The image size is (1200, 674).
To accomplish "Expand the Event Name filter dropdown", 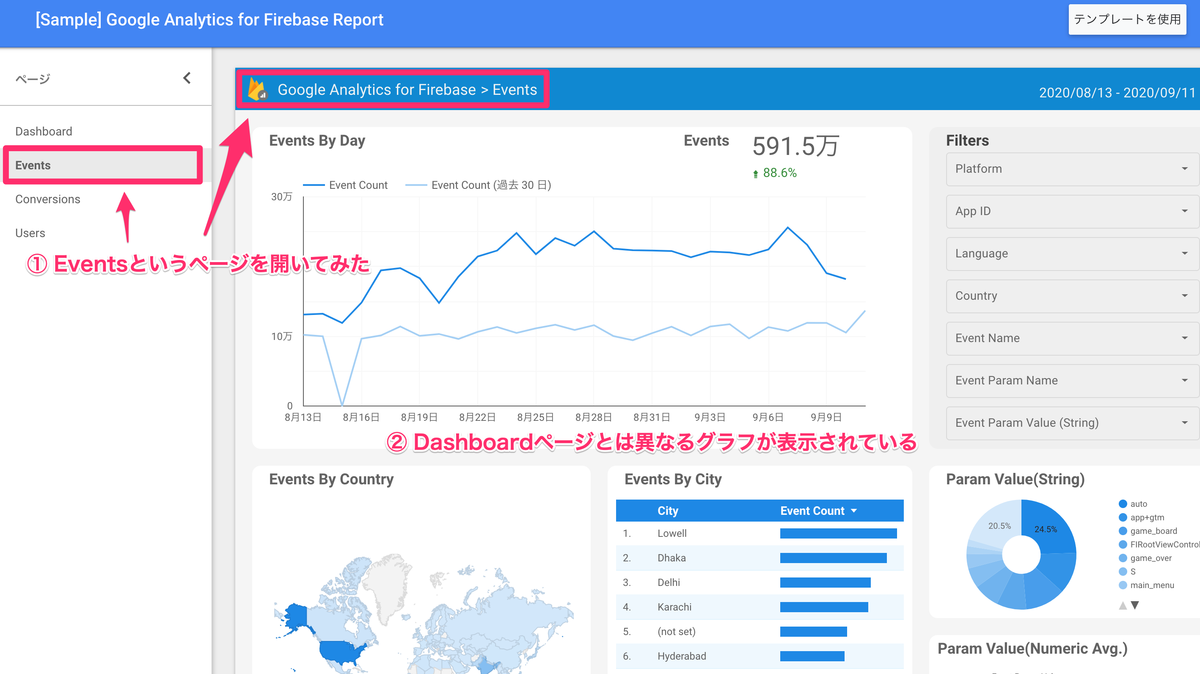I will click(1072, 338).
